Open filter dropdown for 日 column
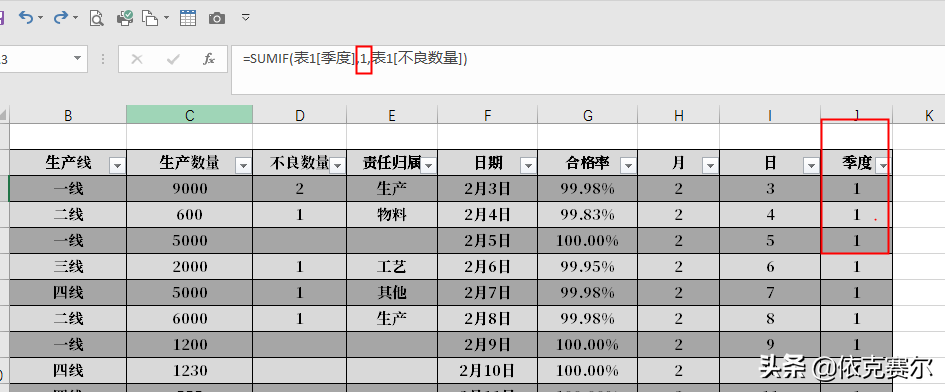945x392 pixels. pos(811,165)
